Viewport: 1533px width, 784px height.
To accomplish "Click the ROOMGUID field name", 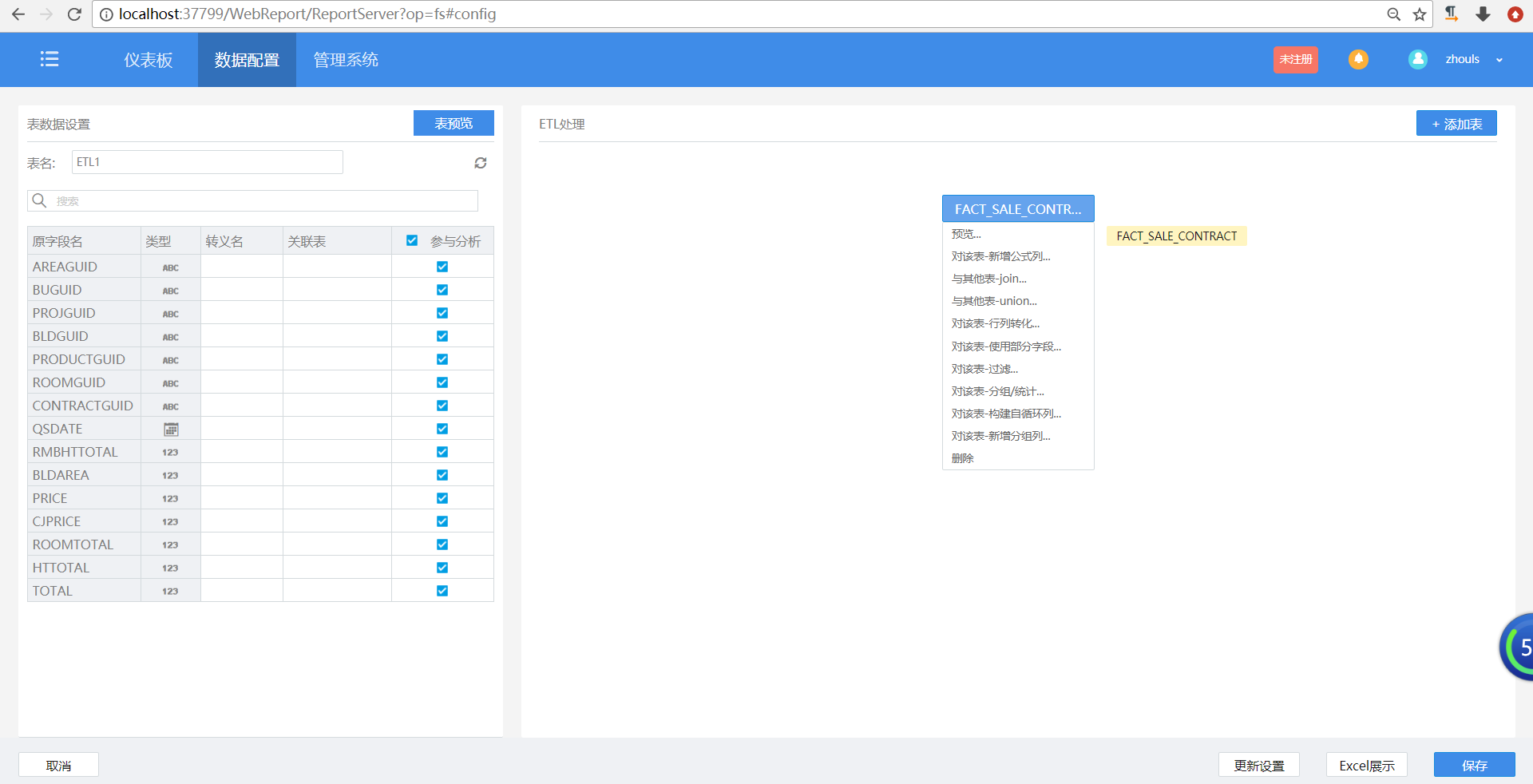I will [x=69, y=382].
